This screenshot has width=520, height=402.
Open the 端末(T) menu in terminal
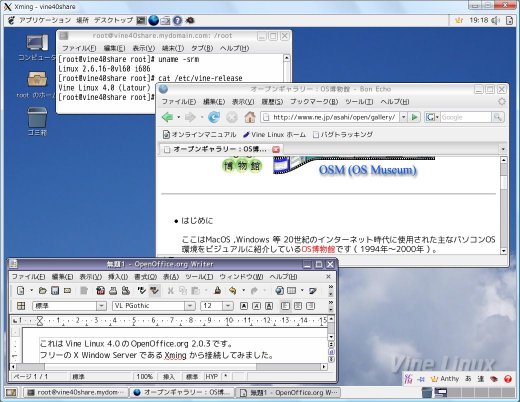(173, 48)
